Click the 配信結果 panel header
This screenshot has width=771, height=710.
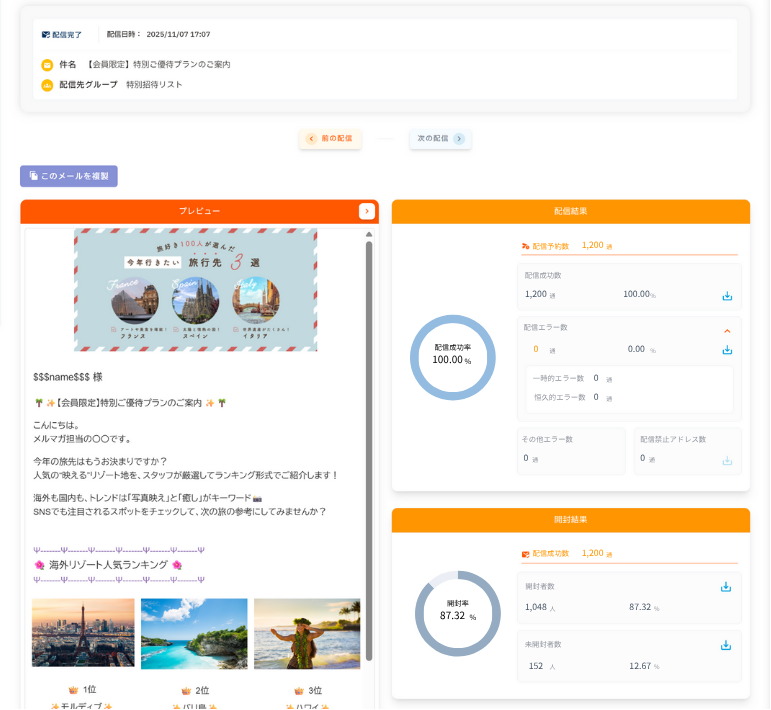(570, 212)
